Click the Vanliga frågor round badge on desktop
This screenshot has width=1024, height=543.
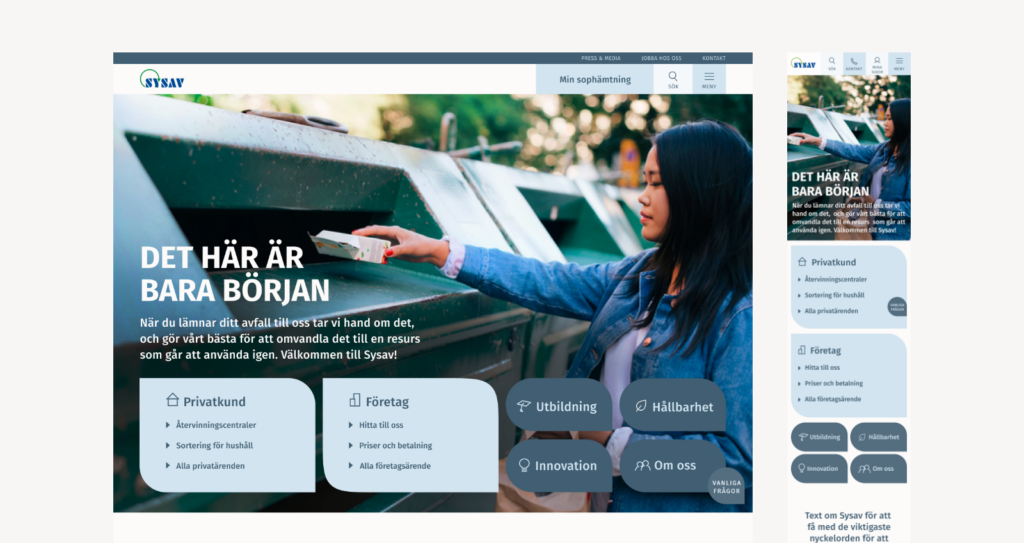(726, 486)
